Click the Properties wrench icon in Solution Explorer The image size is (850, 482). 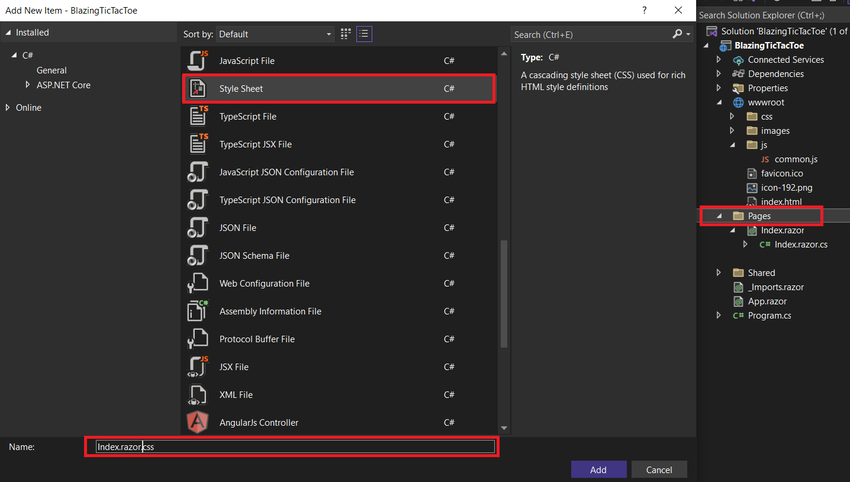[738, 88]
